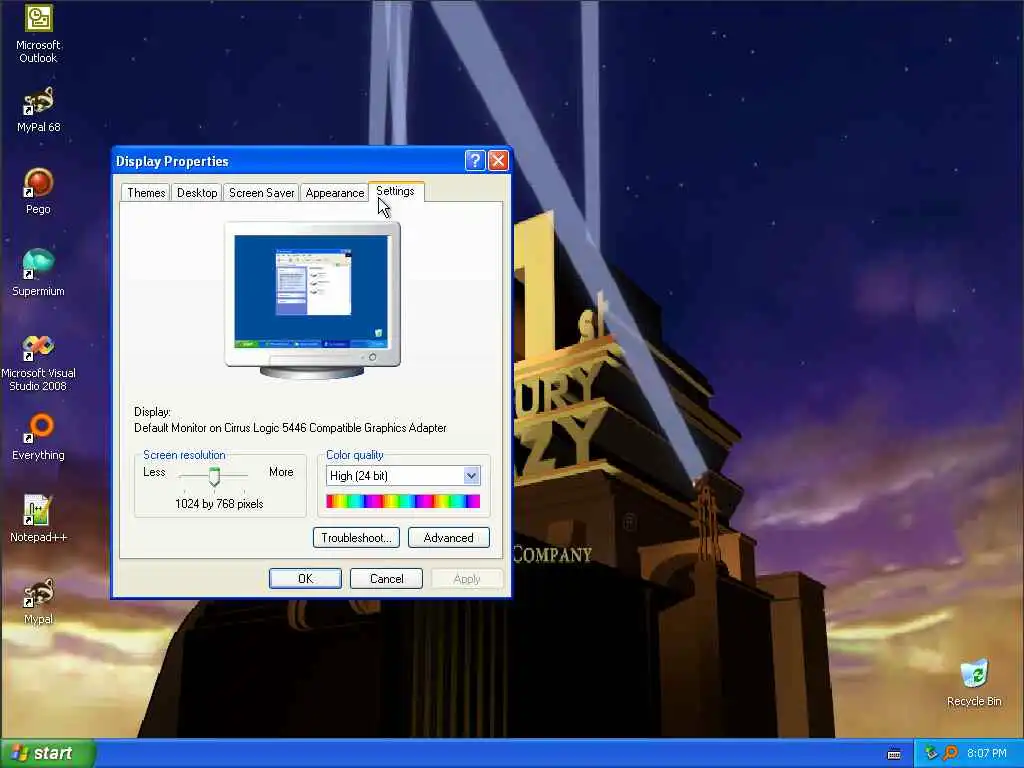Click the clock showing 8:07 PM

987,753
